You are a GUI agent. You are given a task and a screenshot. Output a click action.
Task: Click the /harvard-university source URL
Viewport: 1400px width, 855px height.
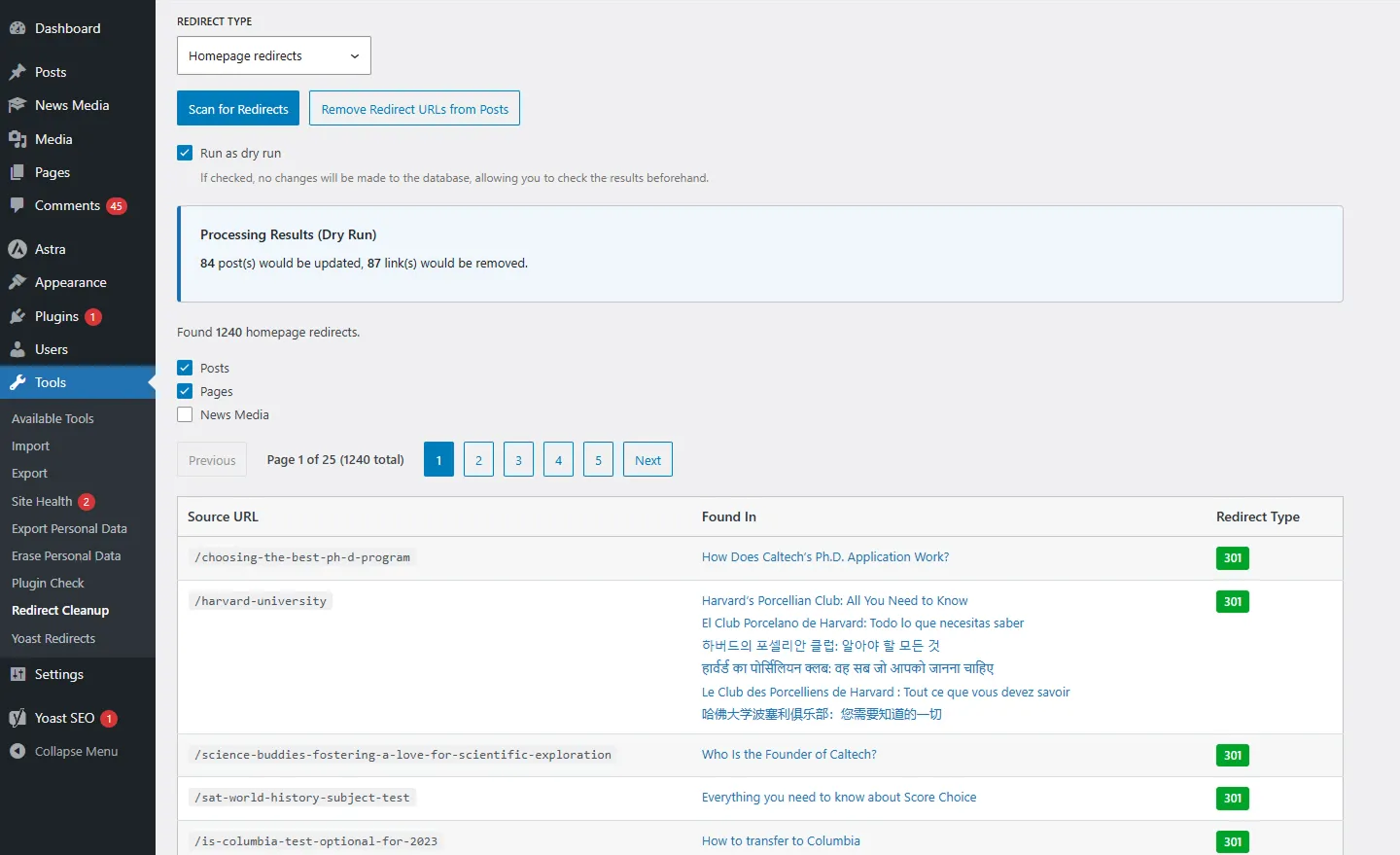tap(261, 601)
